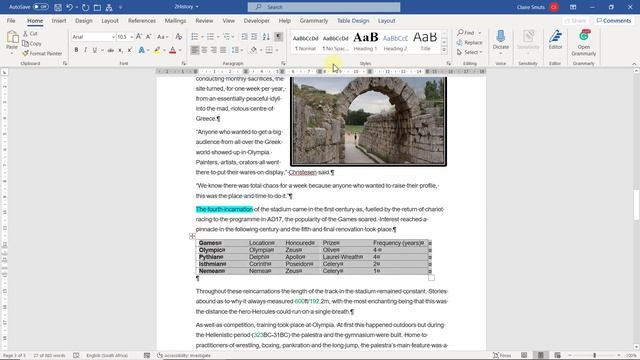The height and width of the screenshot is (360, 640).
Task: Click the table move handle
Action: (192, 236)
